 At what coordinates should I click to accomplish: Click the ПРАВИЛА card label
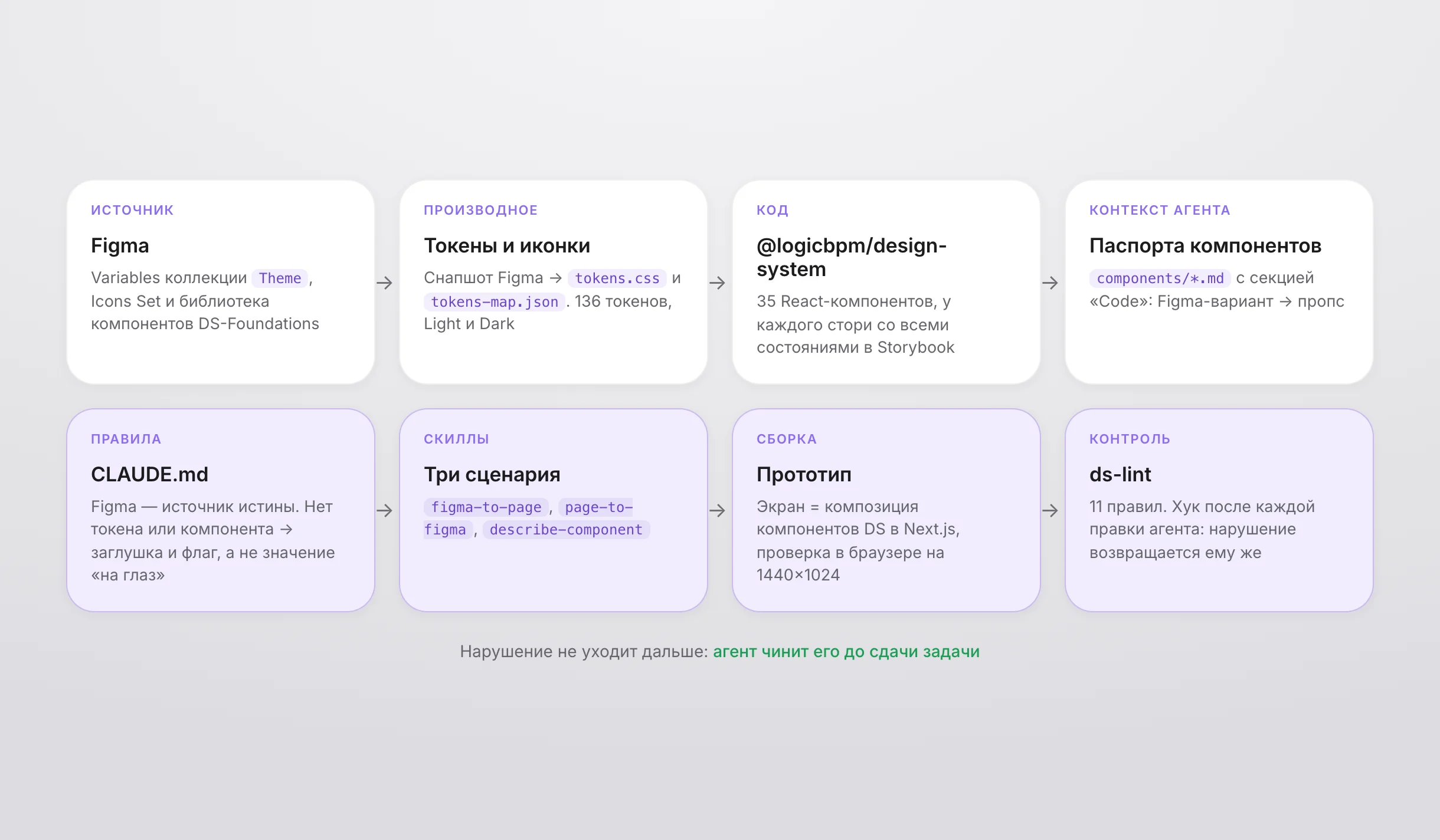(x=126, y=439)
